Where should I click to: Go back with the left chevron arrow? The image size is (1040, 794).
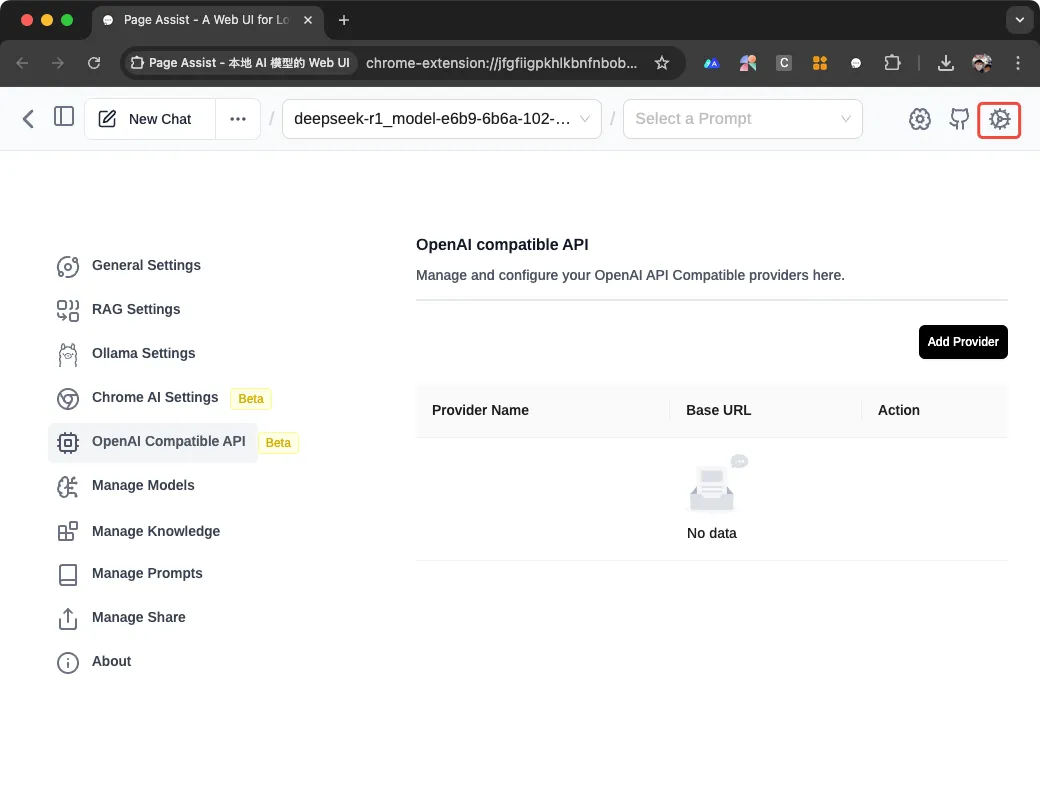[x=28, y=119]
